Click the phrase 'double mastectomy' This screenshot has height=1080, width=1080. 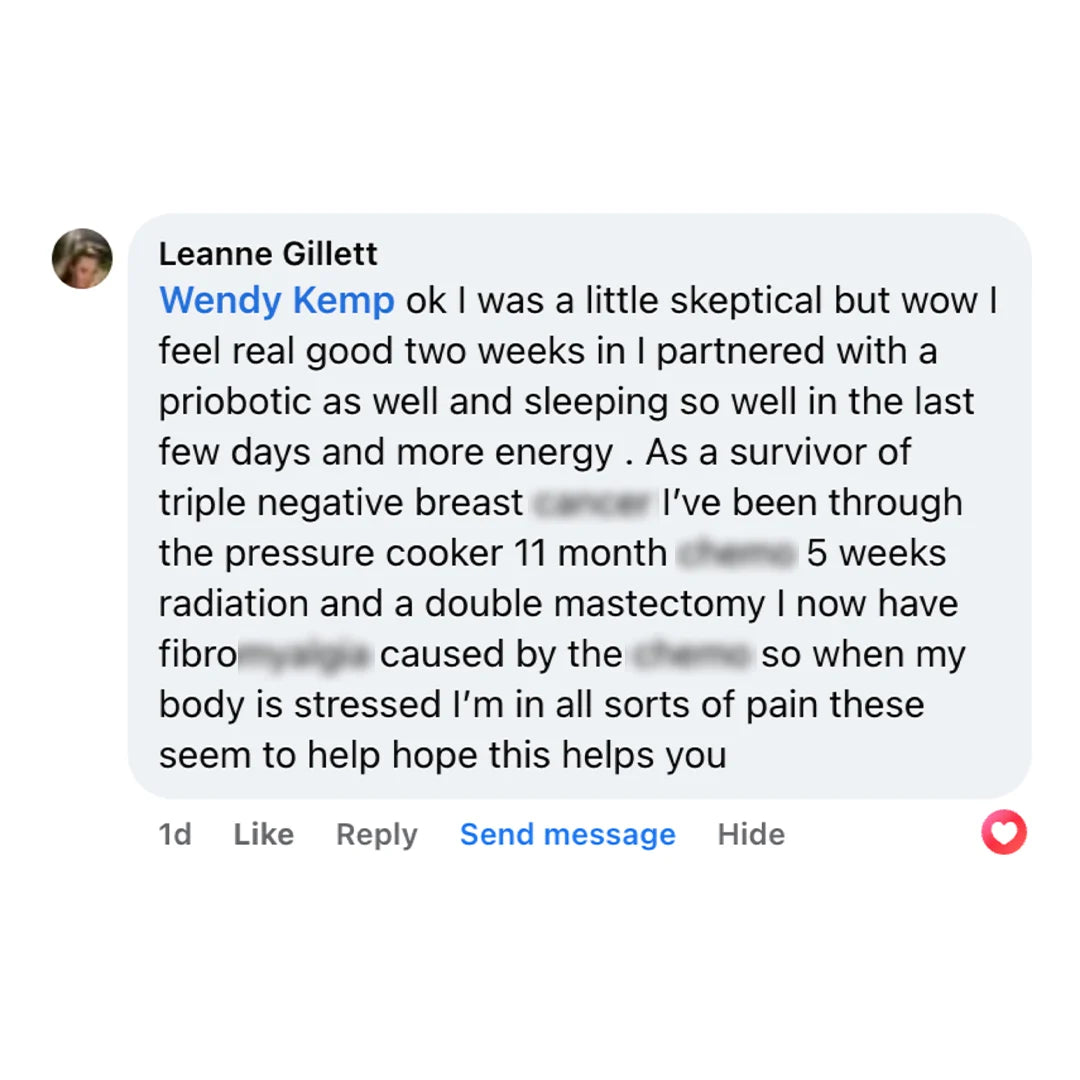point(596,604)
